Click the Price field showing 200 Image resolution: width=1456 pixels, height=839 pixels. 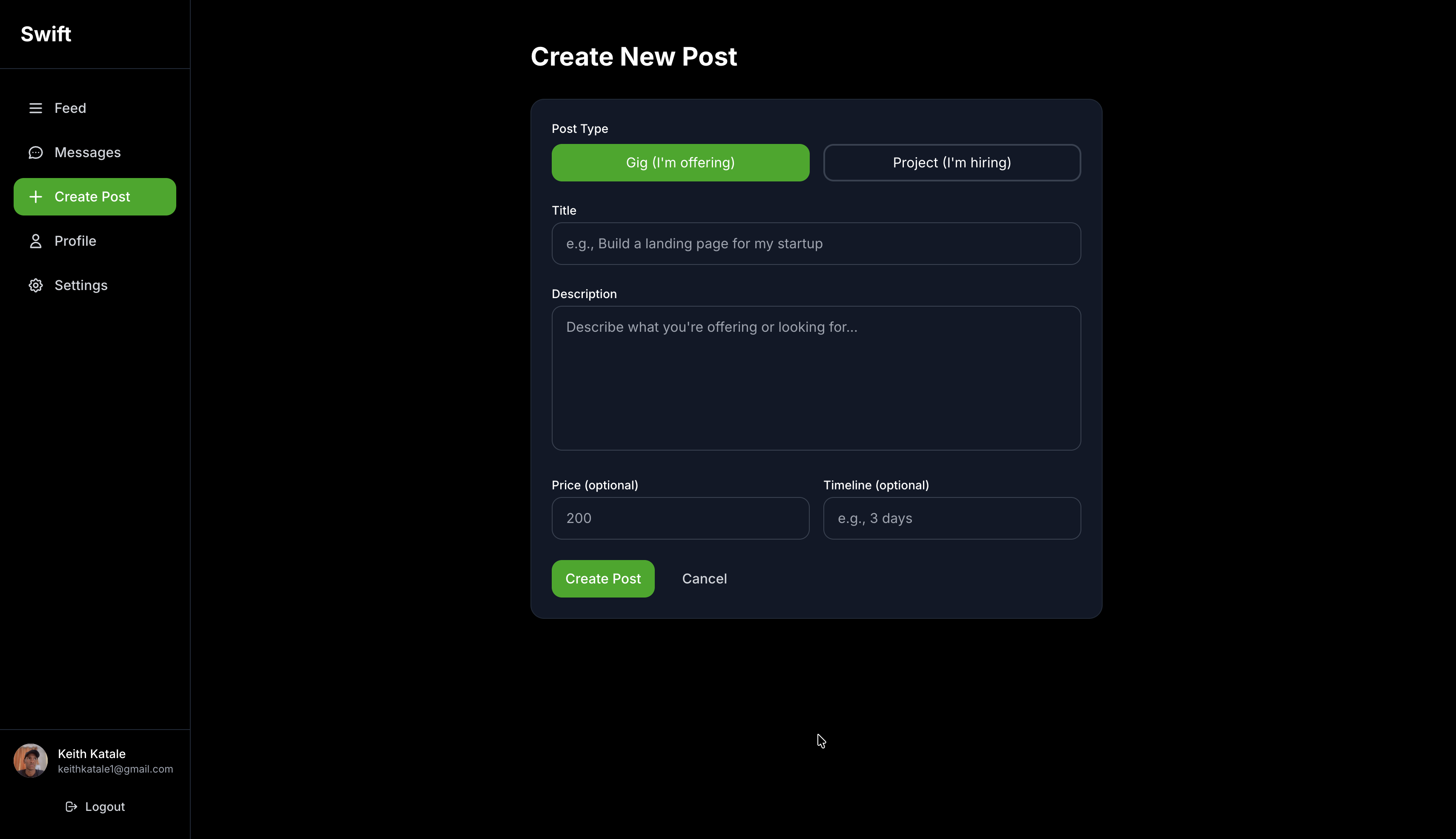pos(680,518)
